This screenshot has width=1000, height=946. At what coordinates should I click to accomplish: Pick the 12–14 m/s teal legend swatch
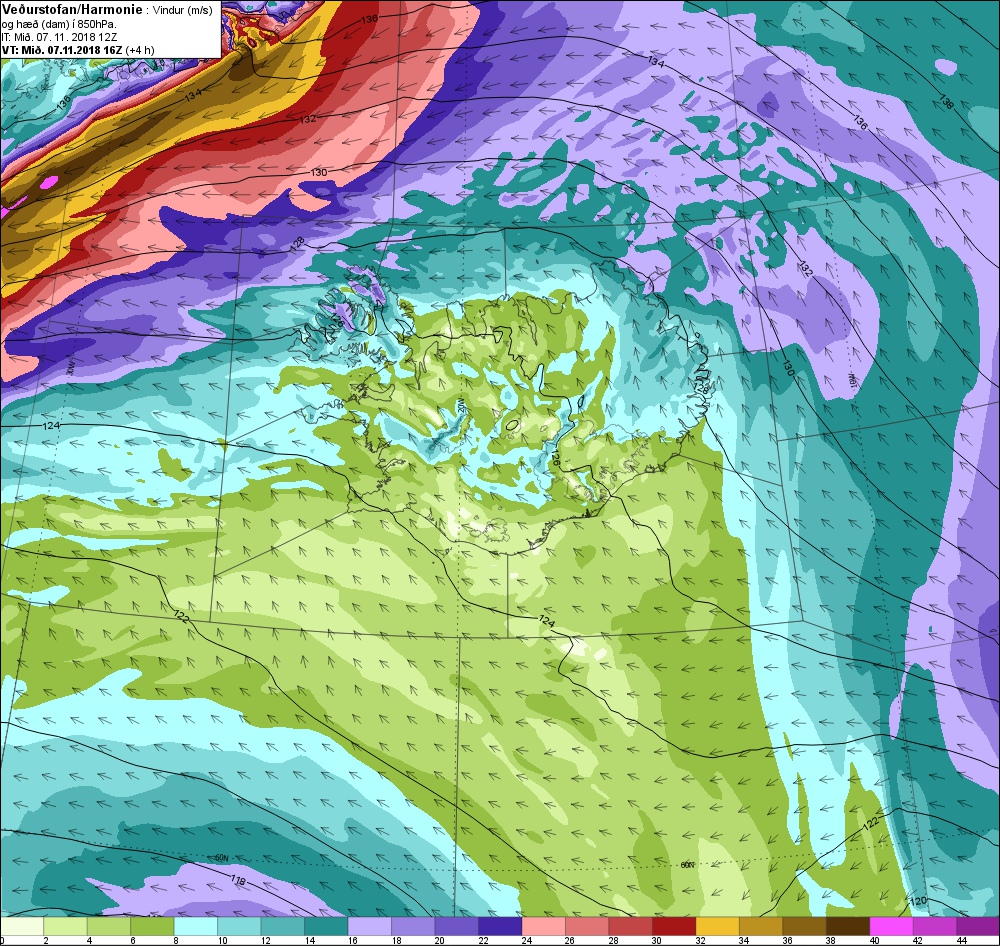coord(283,926)
